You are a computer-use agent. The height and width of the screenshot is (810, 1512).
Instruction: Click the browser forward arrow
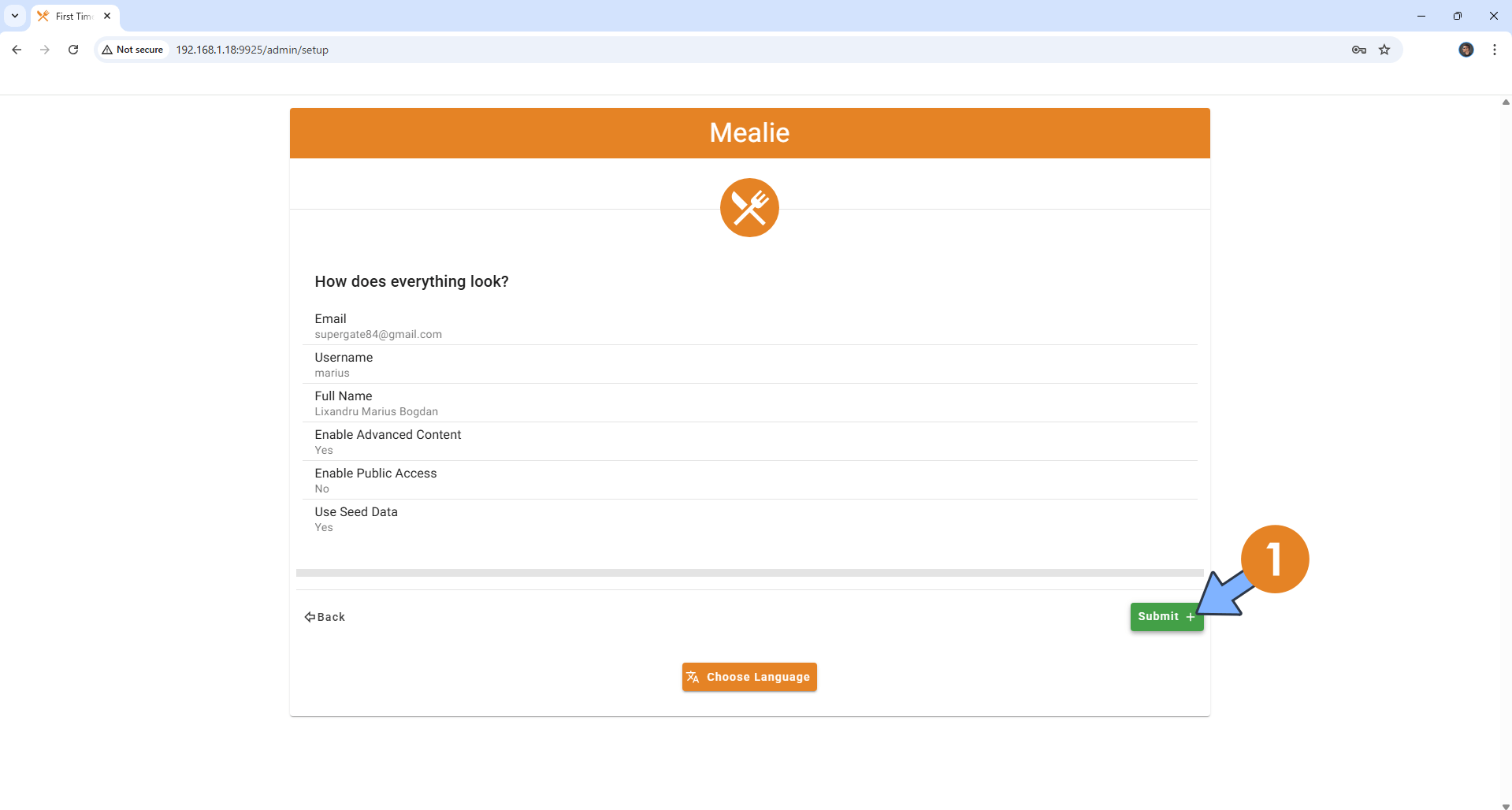45,50
